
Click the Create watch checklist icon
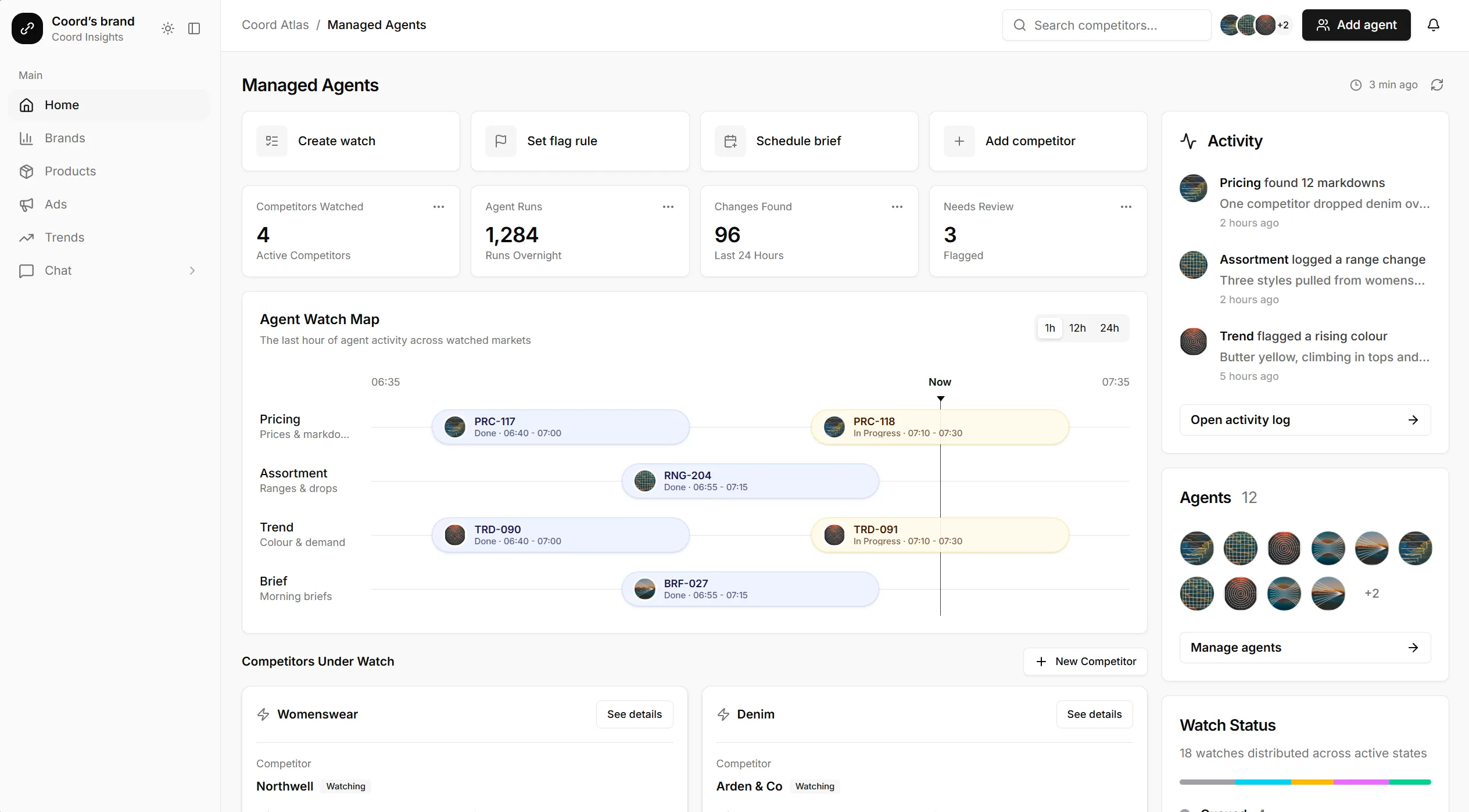[272, 141]
